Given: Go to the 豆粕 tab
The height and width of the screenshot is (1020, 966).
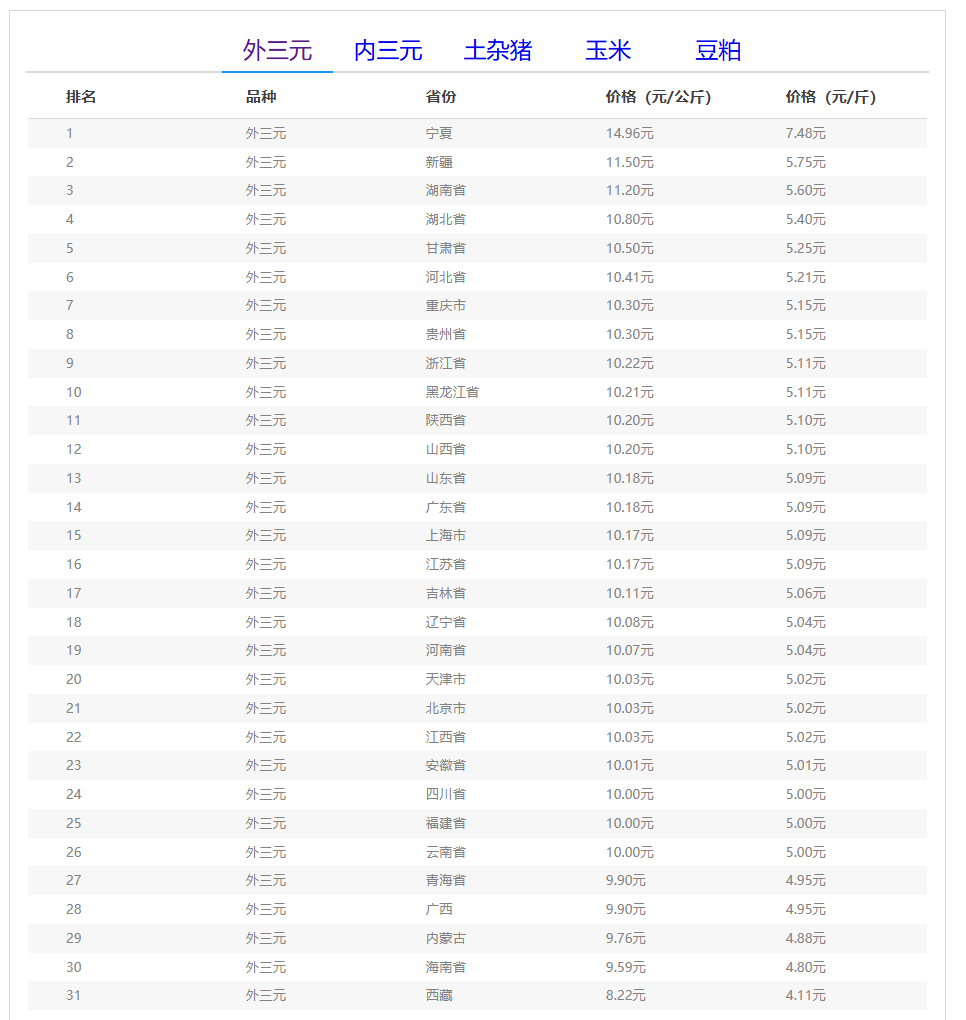Looking at the screenshot, I should 718,50.
